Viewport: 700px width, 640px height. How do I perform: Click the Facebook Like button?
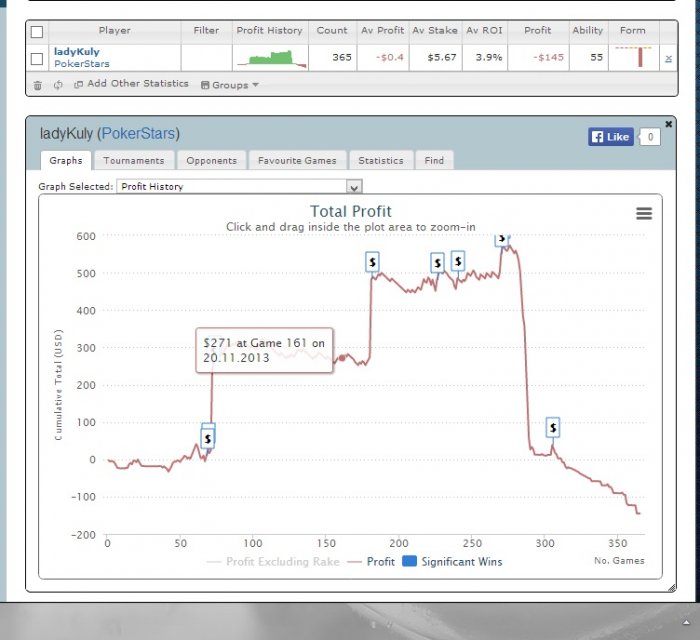[x=611, y=137]
